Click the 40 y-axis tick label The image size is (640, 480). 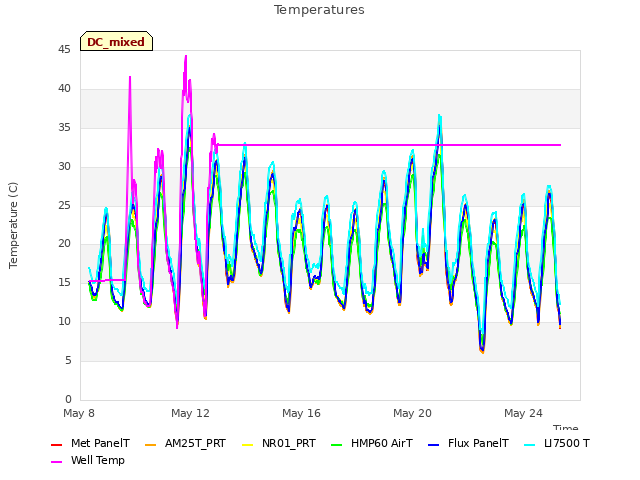(x=64, y=89)
